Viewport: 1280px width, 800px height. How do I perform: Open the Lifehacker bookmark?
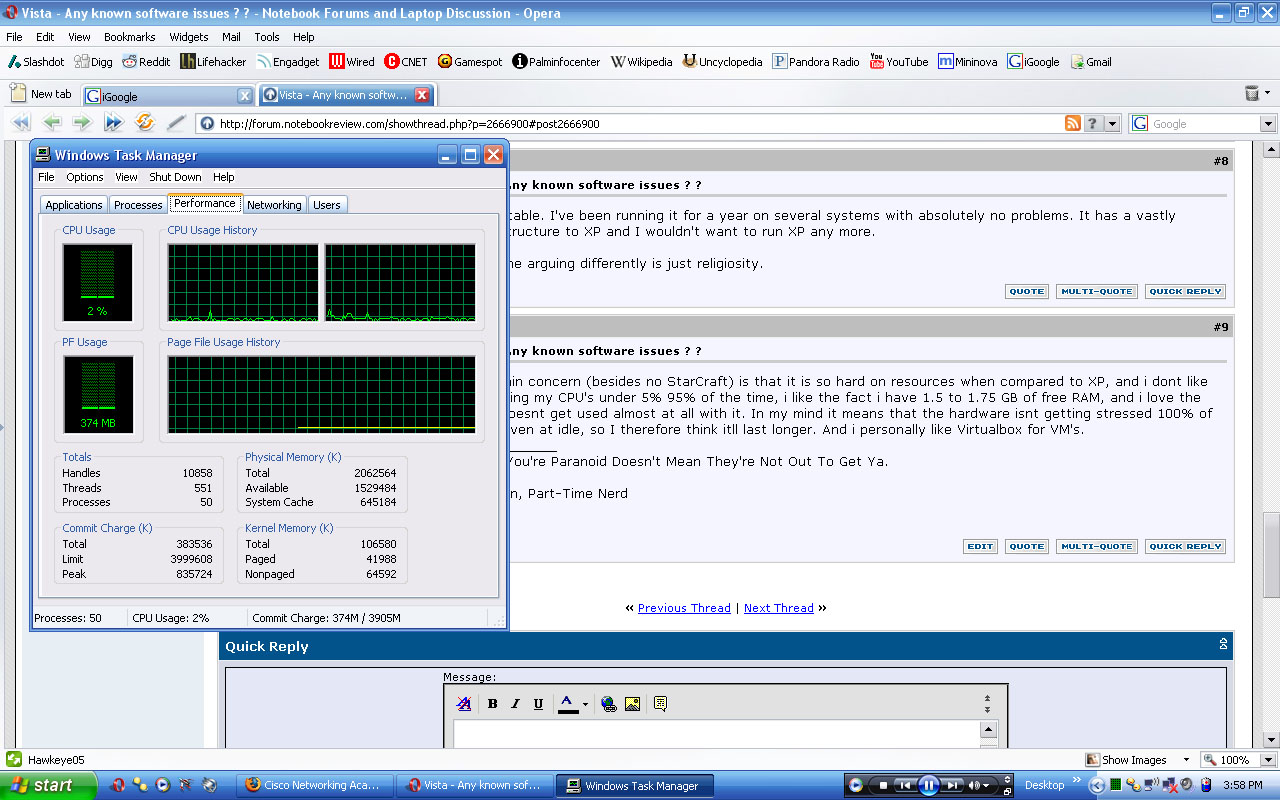click(x=213, y=62)
